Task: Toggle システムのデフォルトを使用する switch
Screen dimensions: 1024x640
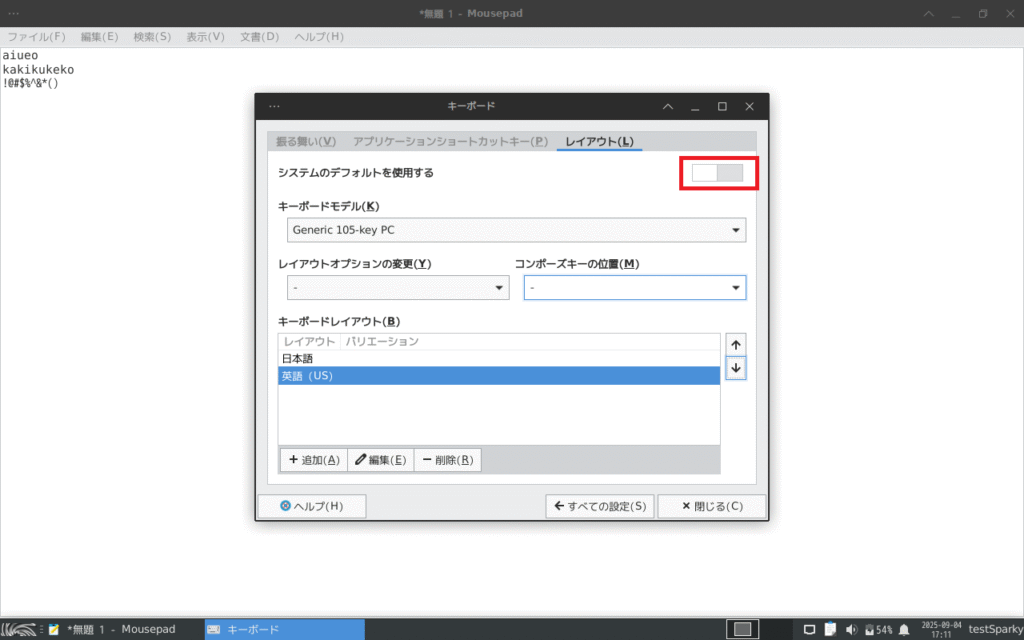Action: (x=718, y=173)
